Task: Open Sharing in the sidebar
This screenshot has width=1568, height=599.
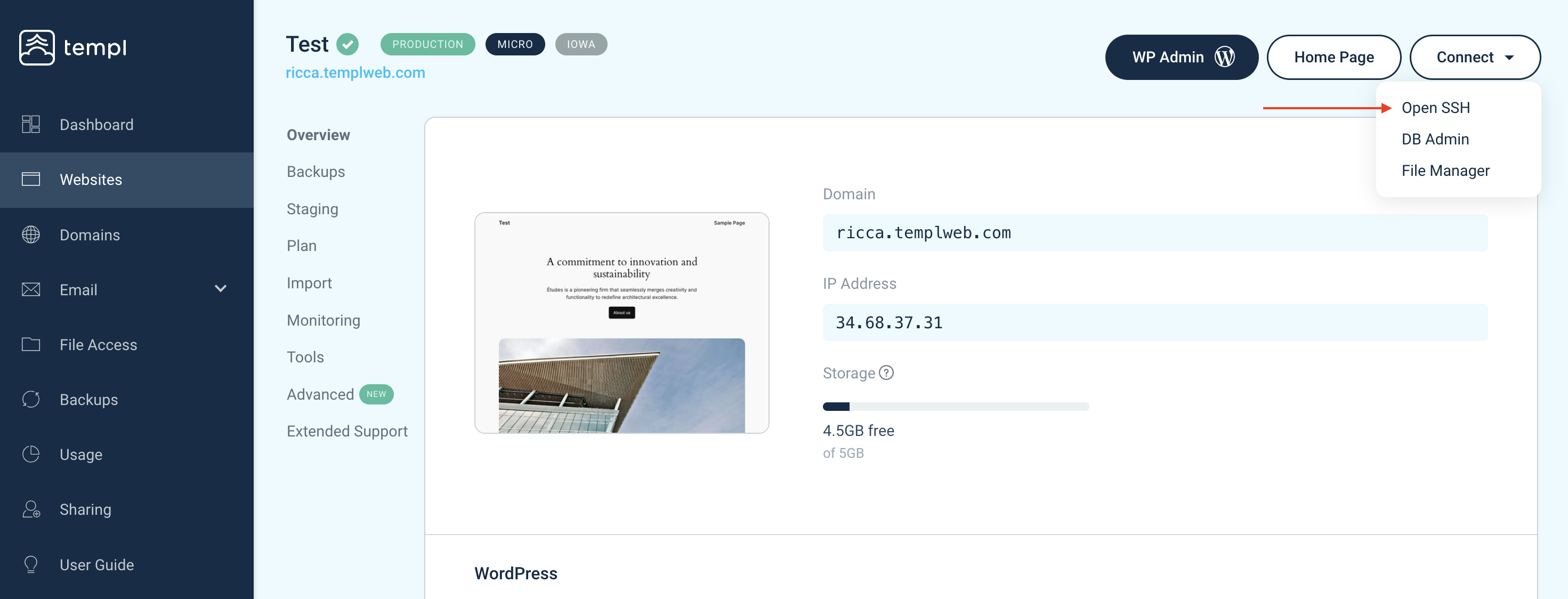Action: click(127, 509)
